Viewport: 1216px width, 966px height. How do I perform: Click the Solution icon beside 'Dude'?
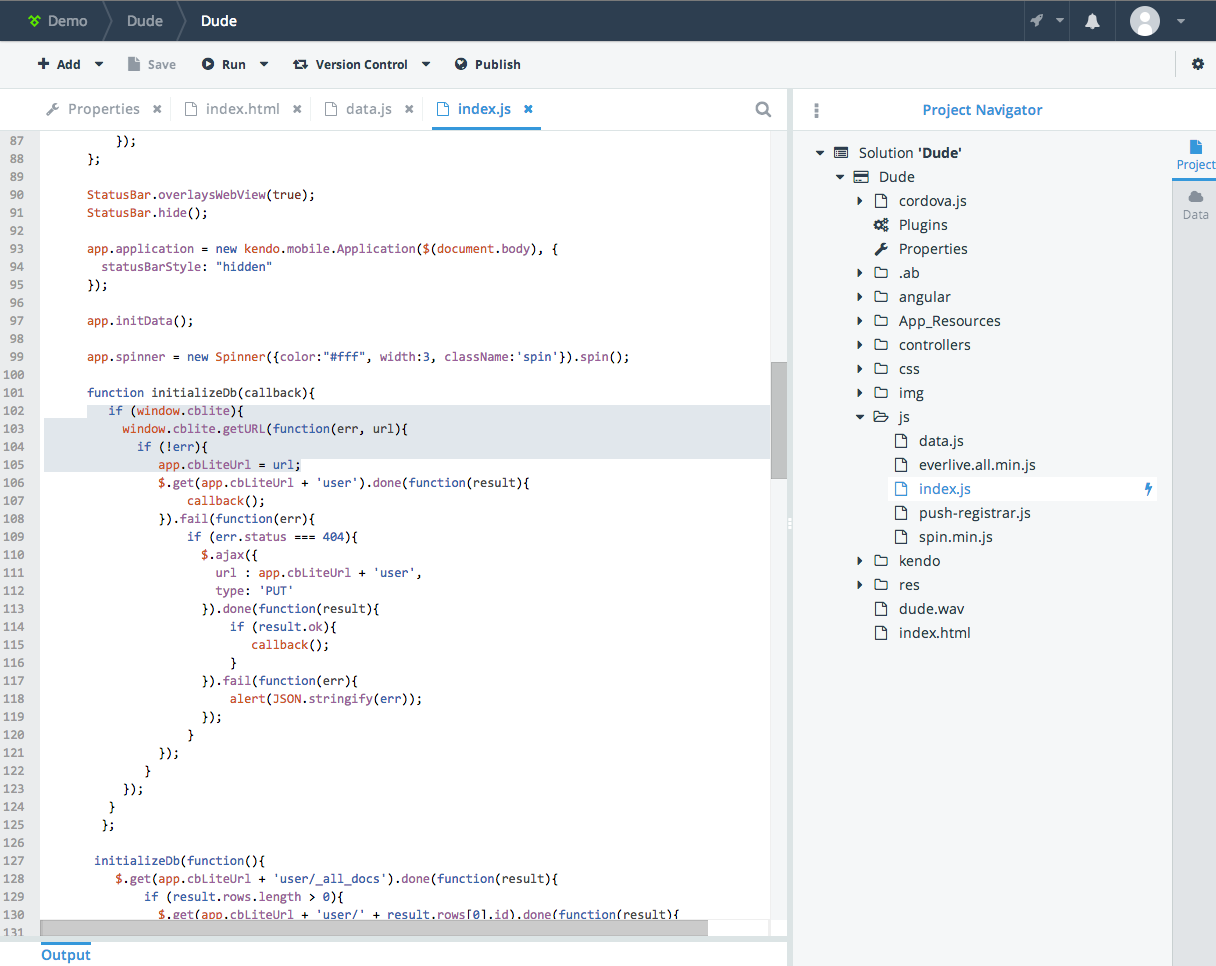[x=842, y=153]
